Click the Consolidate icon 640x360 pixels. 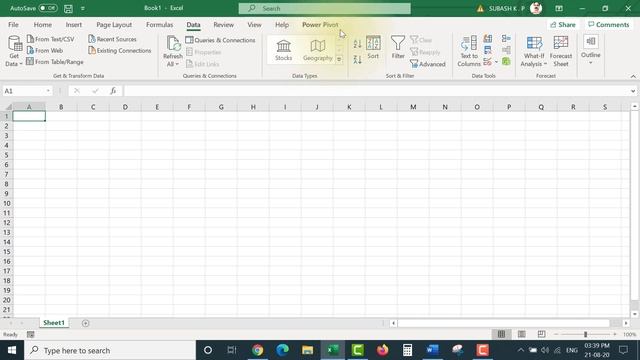(x=506, y=39)
